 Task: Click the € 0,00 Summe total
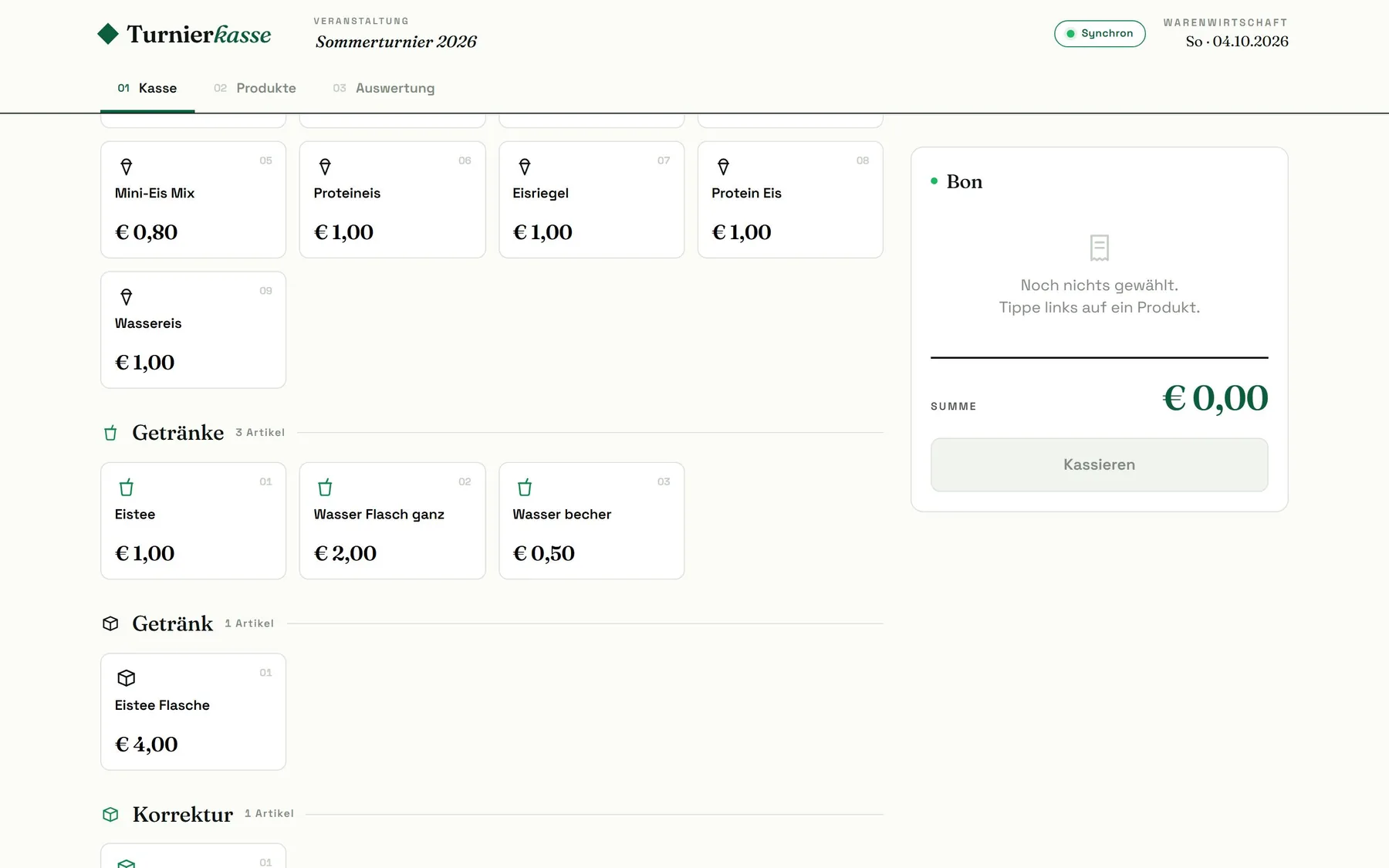click(1215, 398)
